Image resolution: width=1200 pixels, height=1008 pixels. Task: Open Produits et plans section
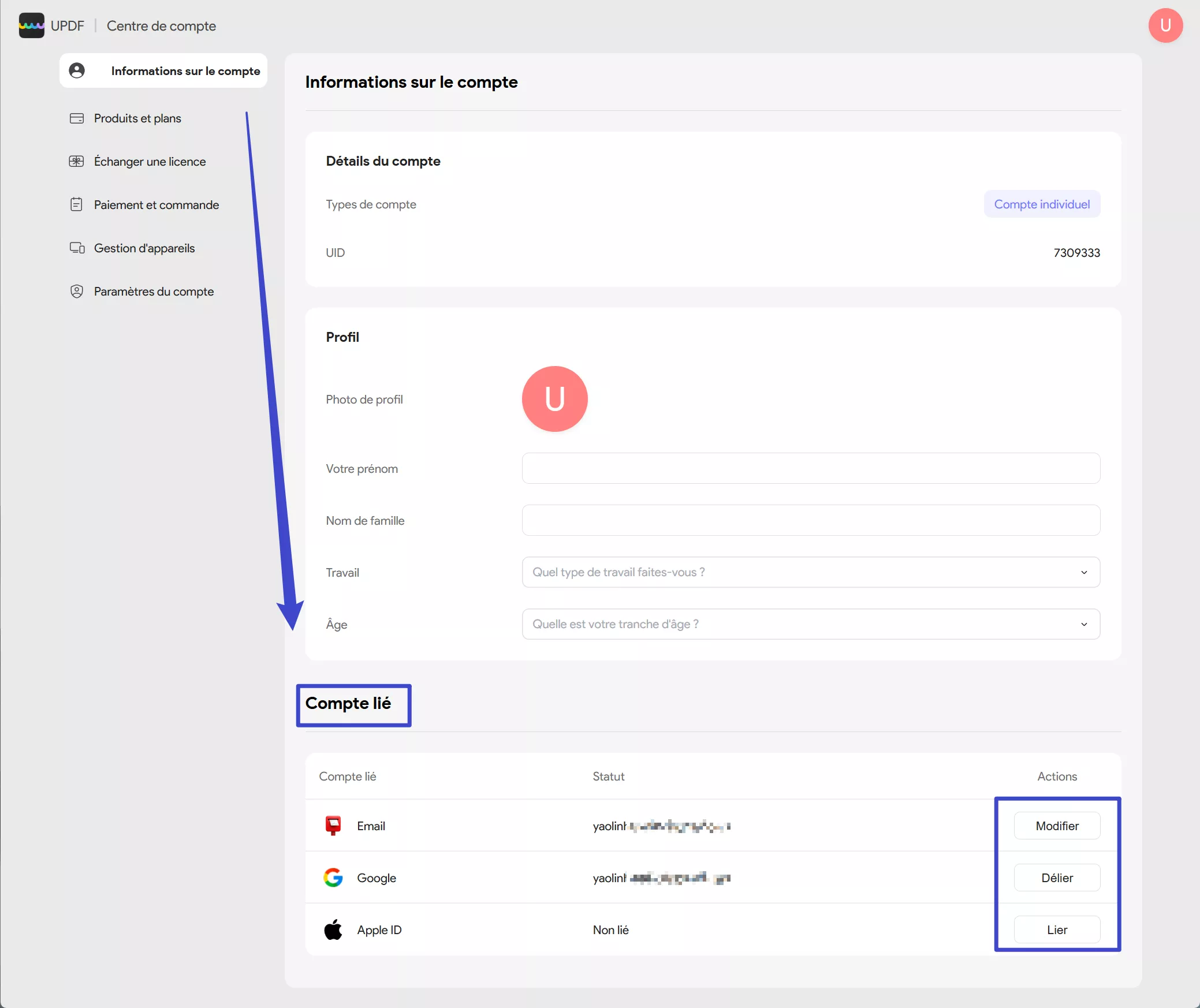coord(137,118)
